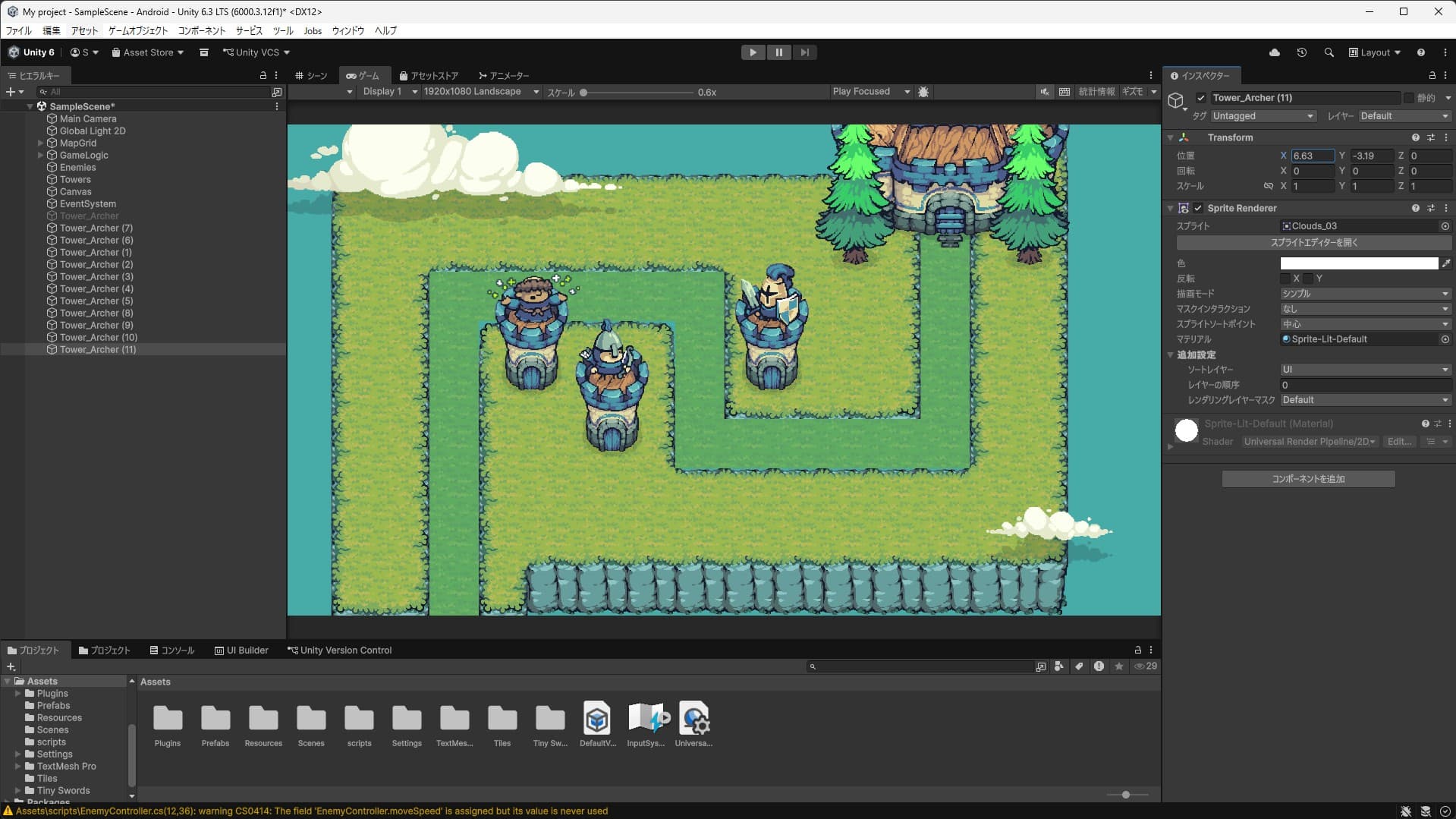
Task: Expand the MapGrid hierarchy item
Action: 40,143
